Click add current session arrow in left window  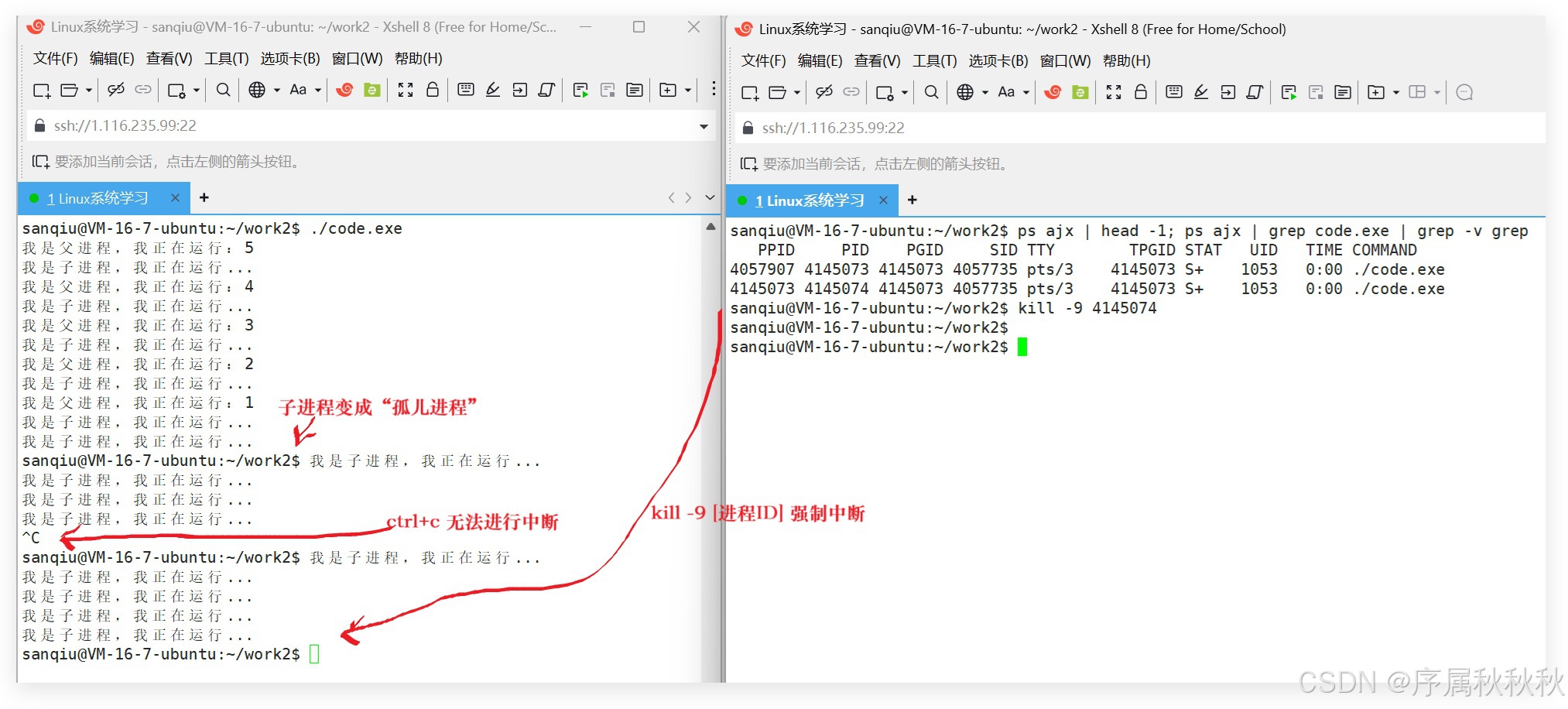click(x=40, y=162)
